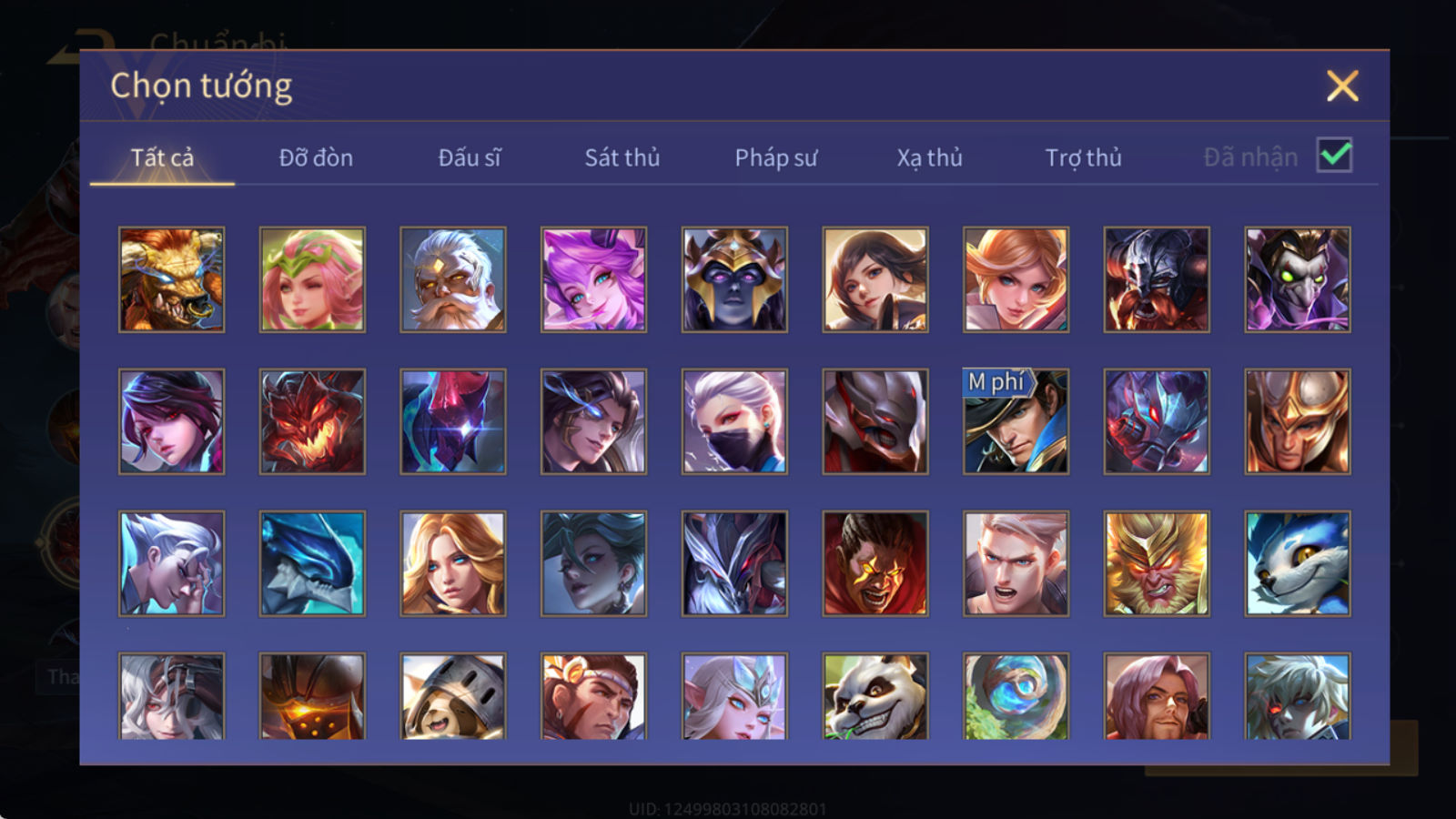Select the Đấu sĩ category tab
This screenshot has width=1456, height=819.
click(470, 157)
